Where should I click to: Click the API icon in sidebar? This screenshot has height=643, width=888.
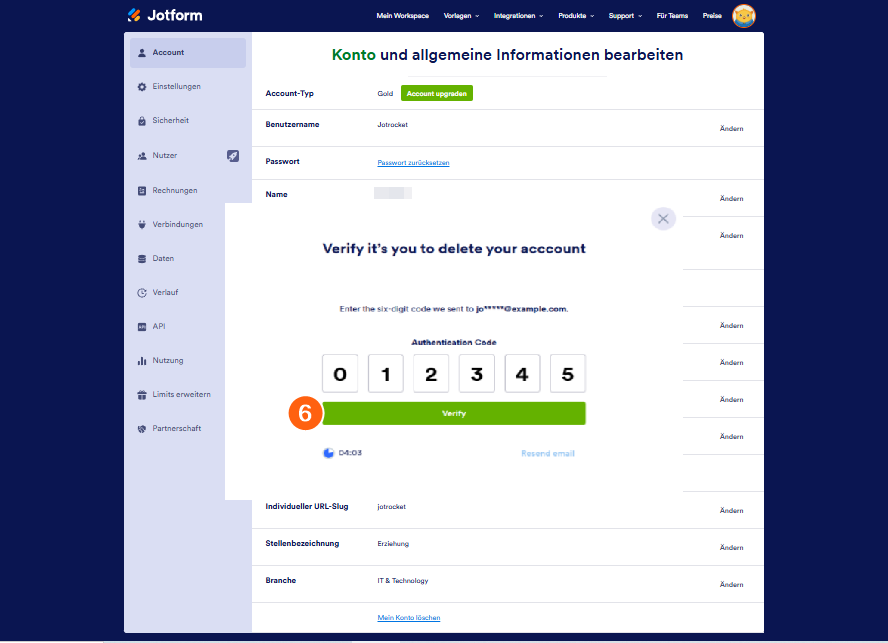click(142, 327)
